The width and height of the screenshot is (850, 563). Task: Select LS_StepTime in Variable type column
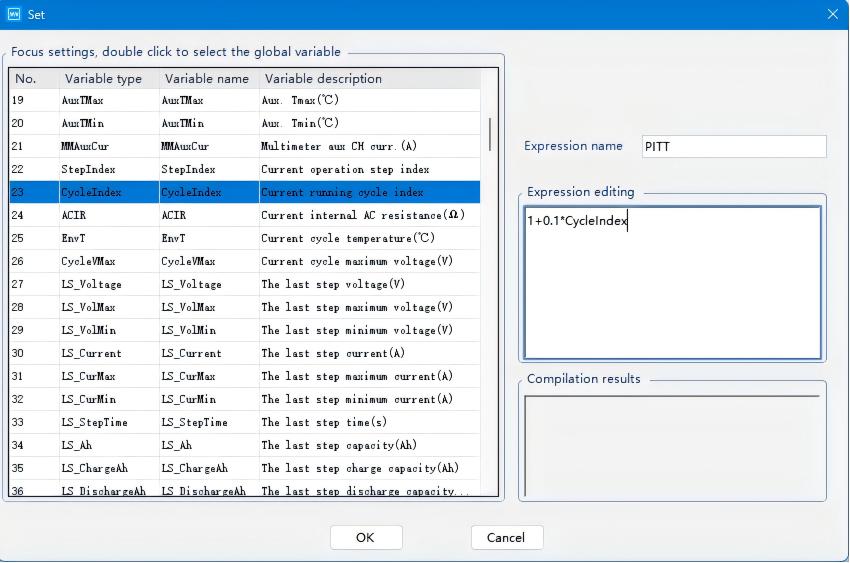108,422
